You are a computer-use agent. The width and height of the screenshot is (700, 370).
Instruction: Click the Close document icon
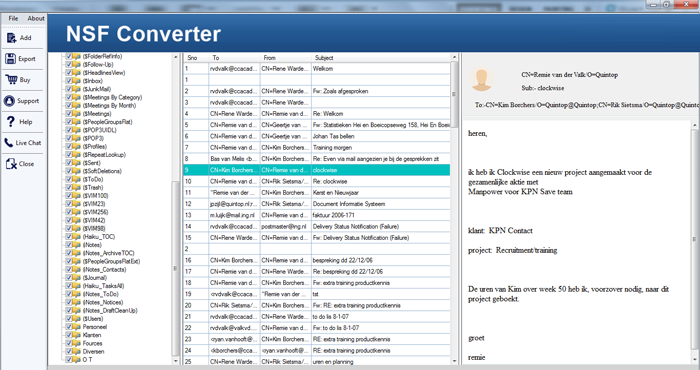pos(11,164)
